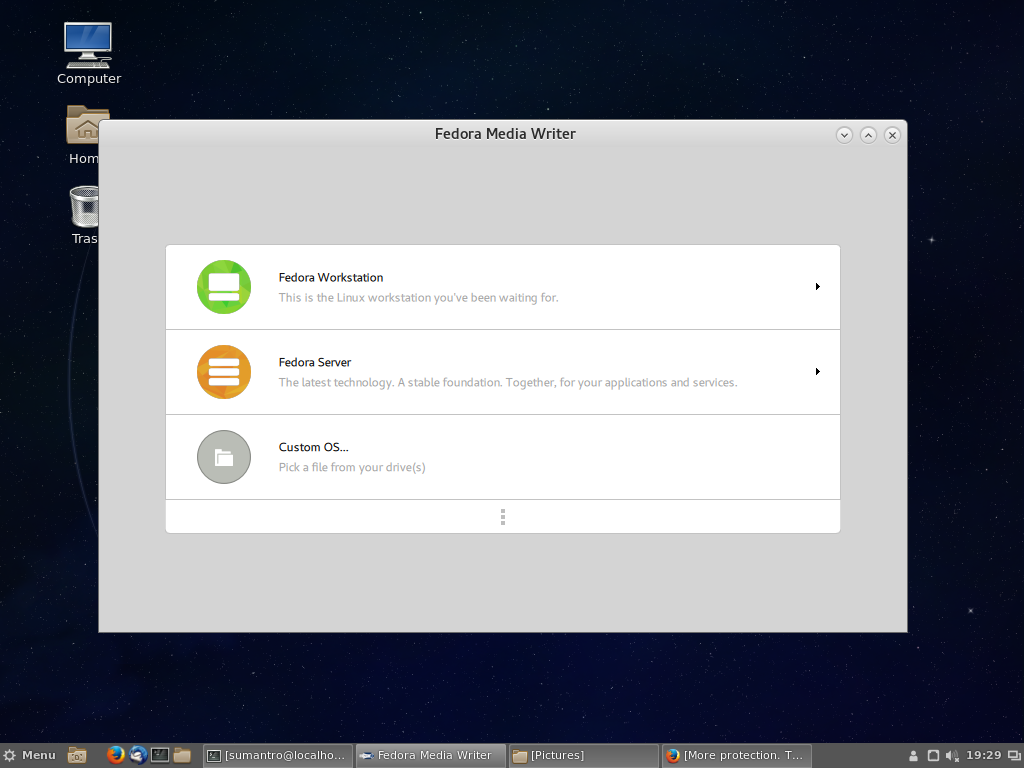Click the 19:29 panel clock
Screen dimensions: 1024x768
984,756
